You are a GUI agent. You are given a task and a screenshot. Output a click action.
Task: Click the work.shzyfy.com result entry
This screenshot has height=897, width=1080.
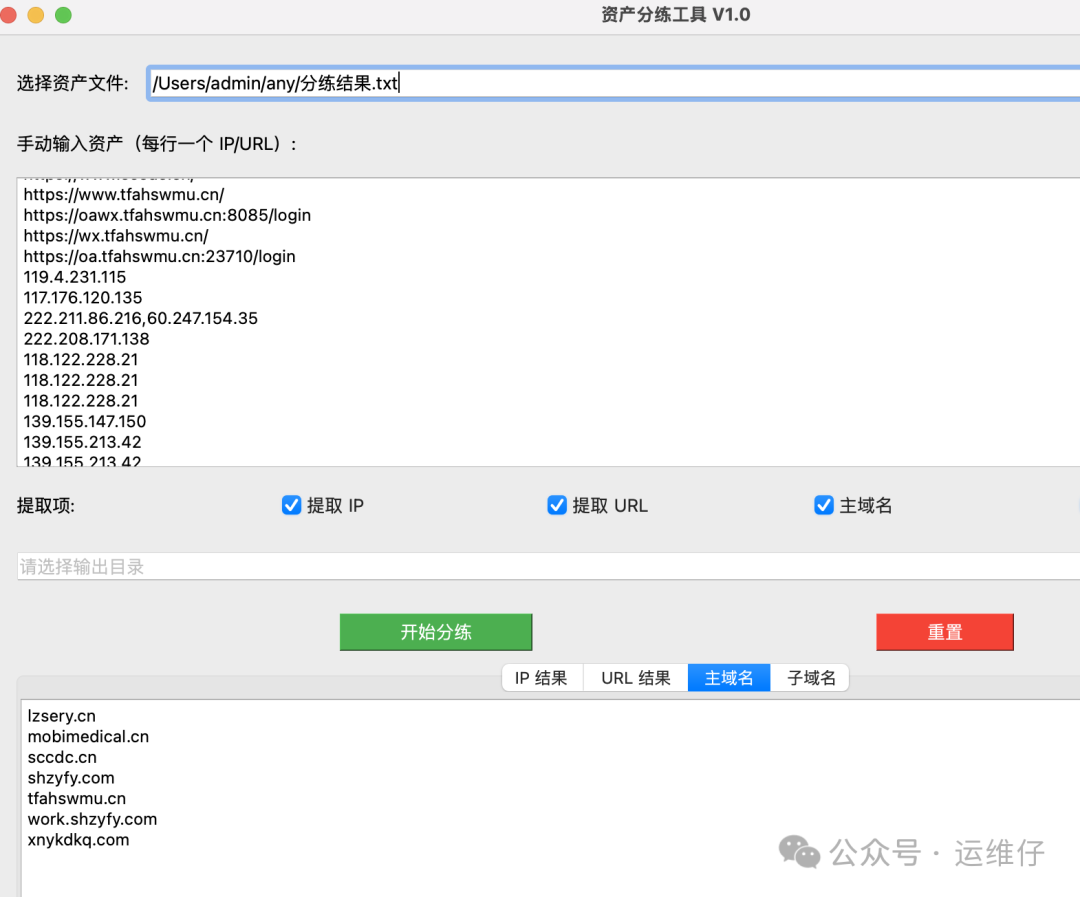pos(92,819)
